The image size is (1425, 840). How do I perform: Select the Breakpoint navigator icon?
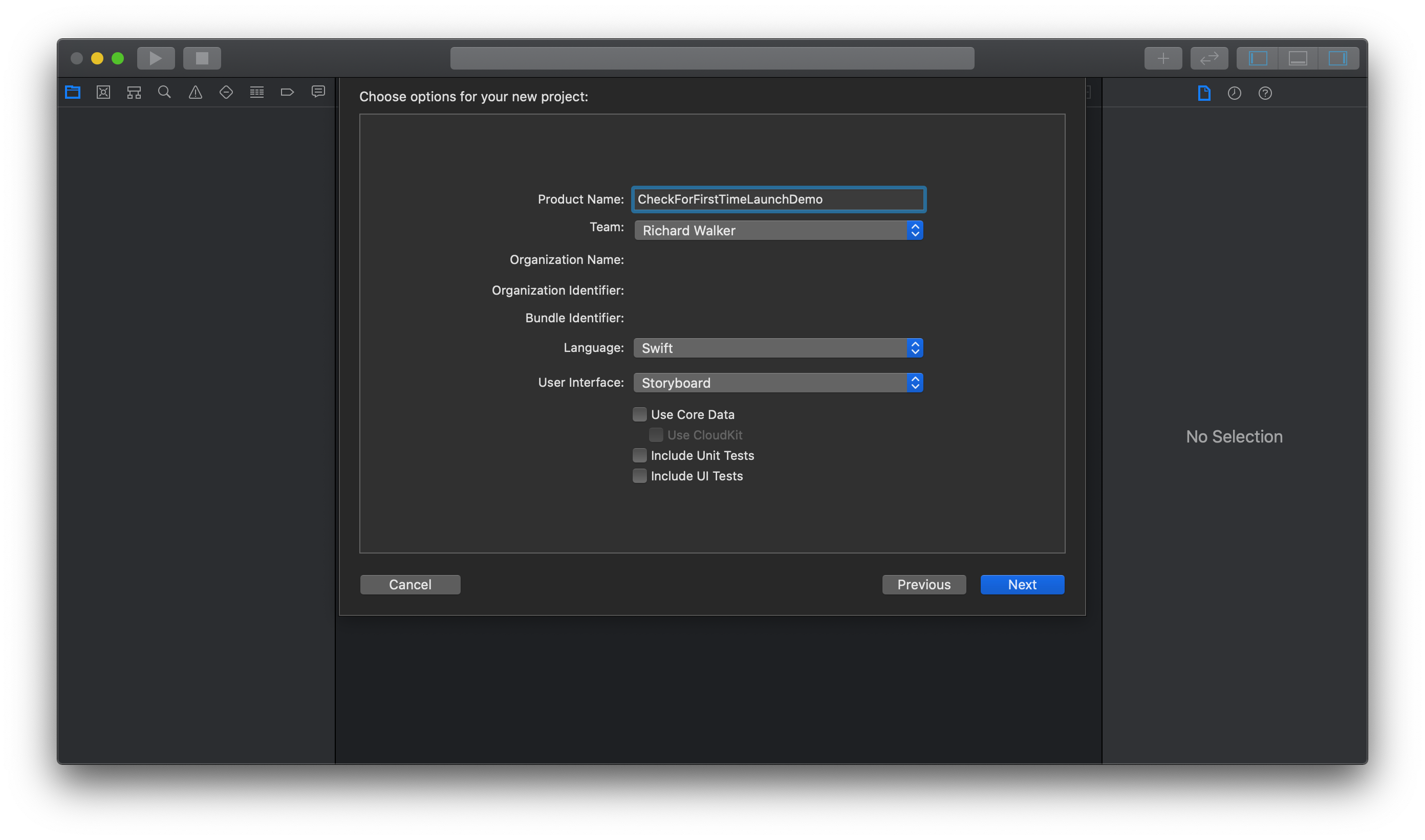click(x=288, y=92)
